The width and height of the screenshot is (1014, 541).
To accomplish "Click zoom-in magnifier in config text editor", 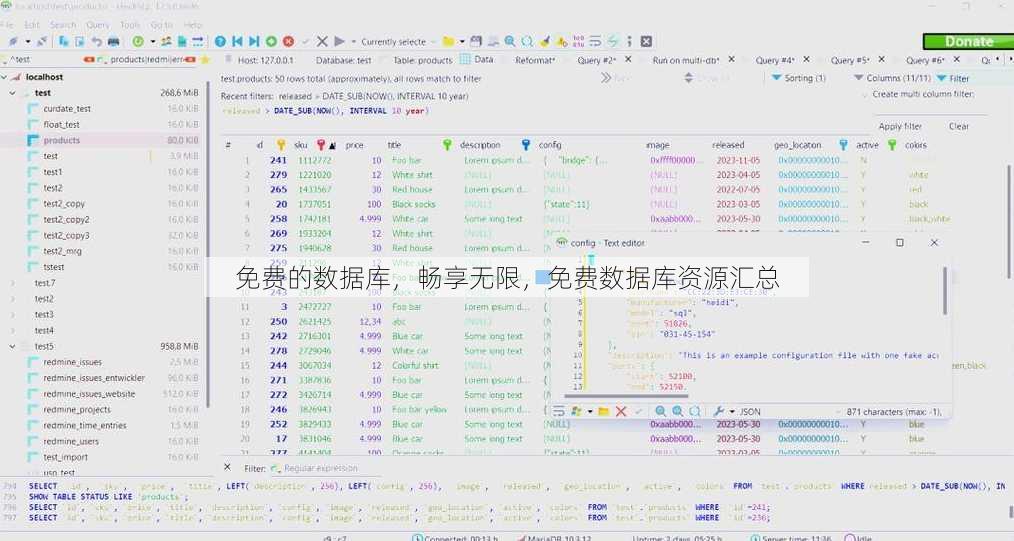I will pos(660,411).
